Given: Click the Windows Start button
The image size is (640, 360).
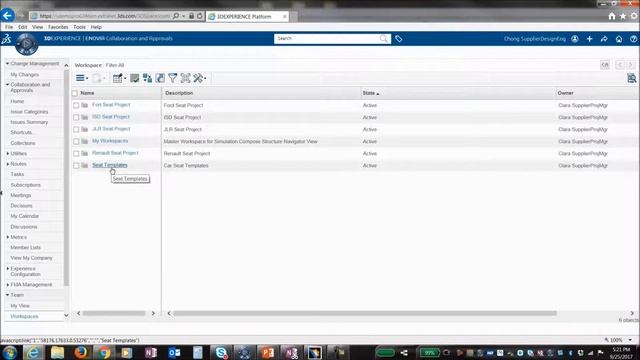Looking at the screenshot, I should coord(10,352).
